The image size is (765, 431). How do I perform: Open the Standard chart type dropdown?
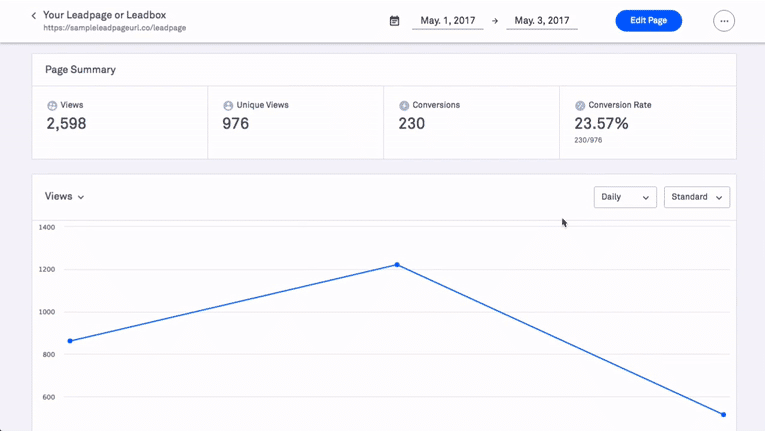(x=696, y=197)
